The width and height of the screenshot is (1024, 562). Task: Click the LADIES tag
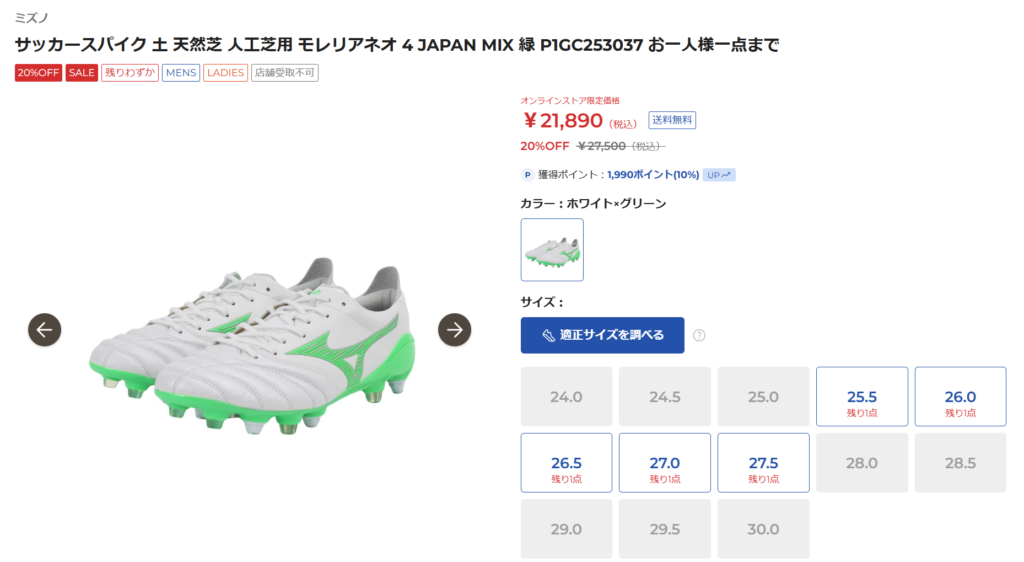(x=225, y=72)
